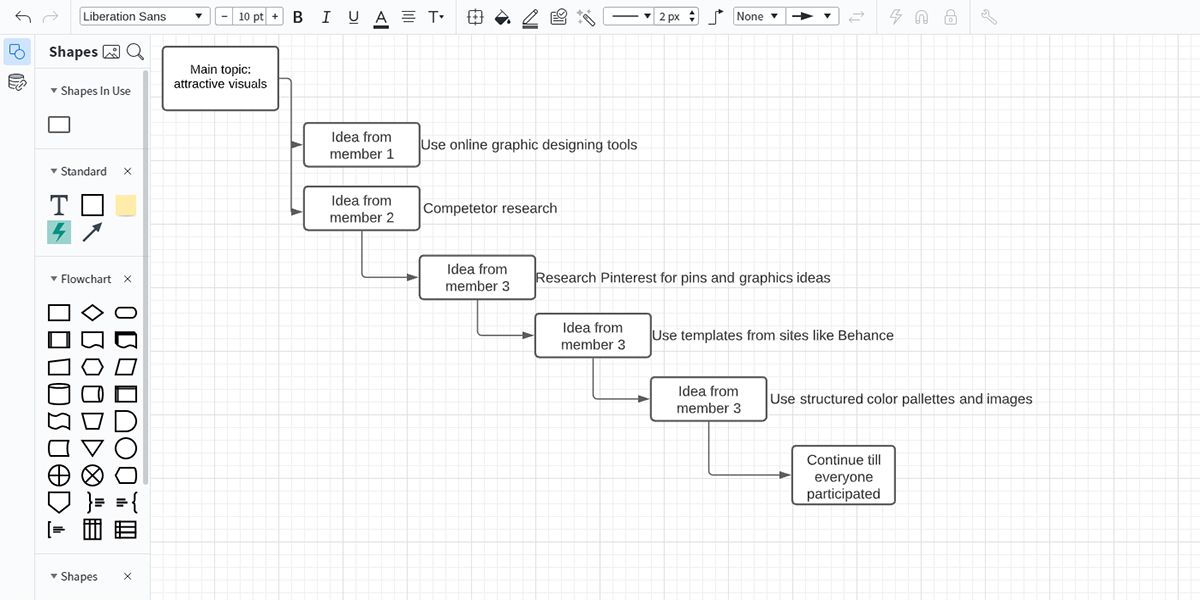Open the image insert icon beside Shapes
This screenshot has height=600, width=1200.
[112, 52]
